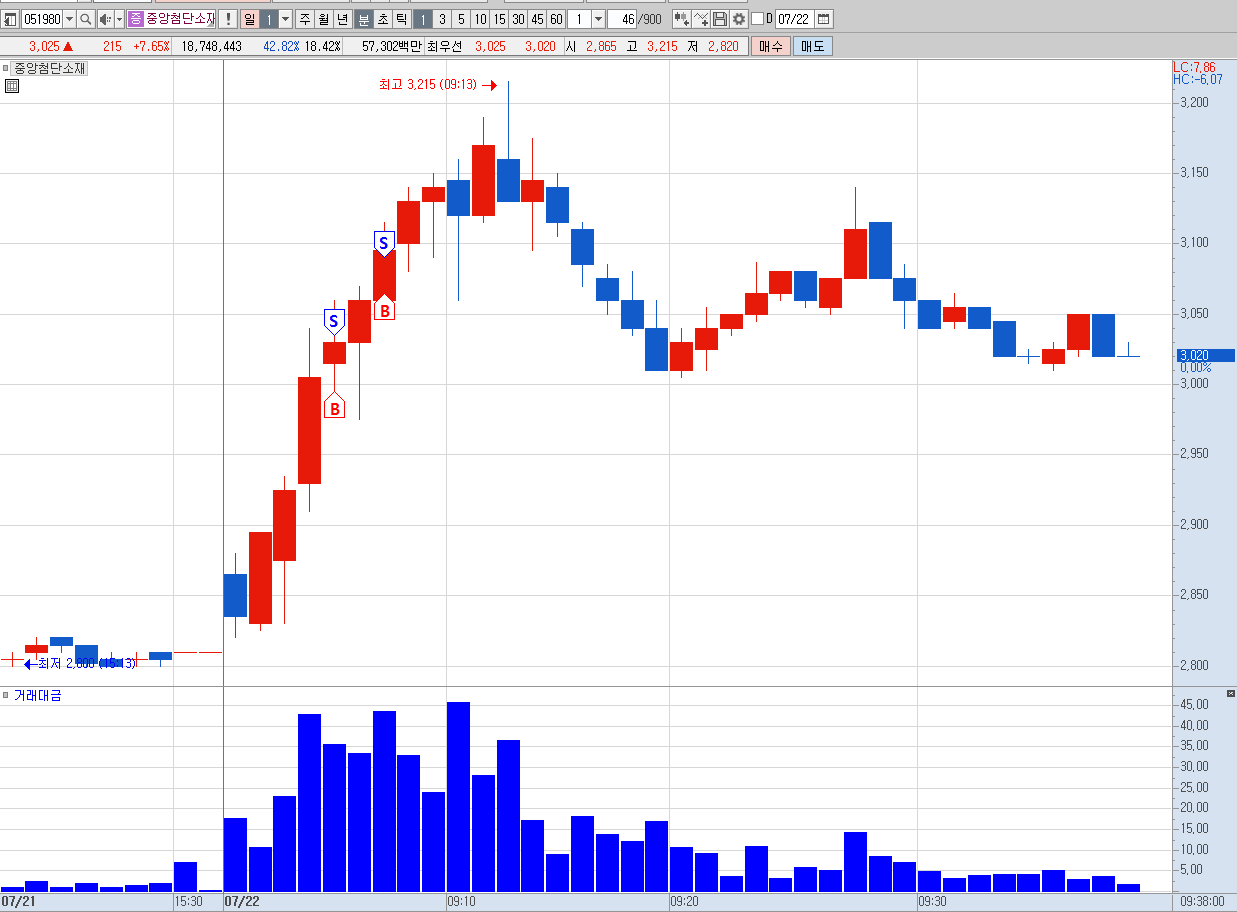
Task: Click the grid table icon under chart title
Action: point(11,86)
